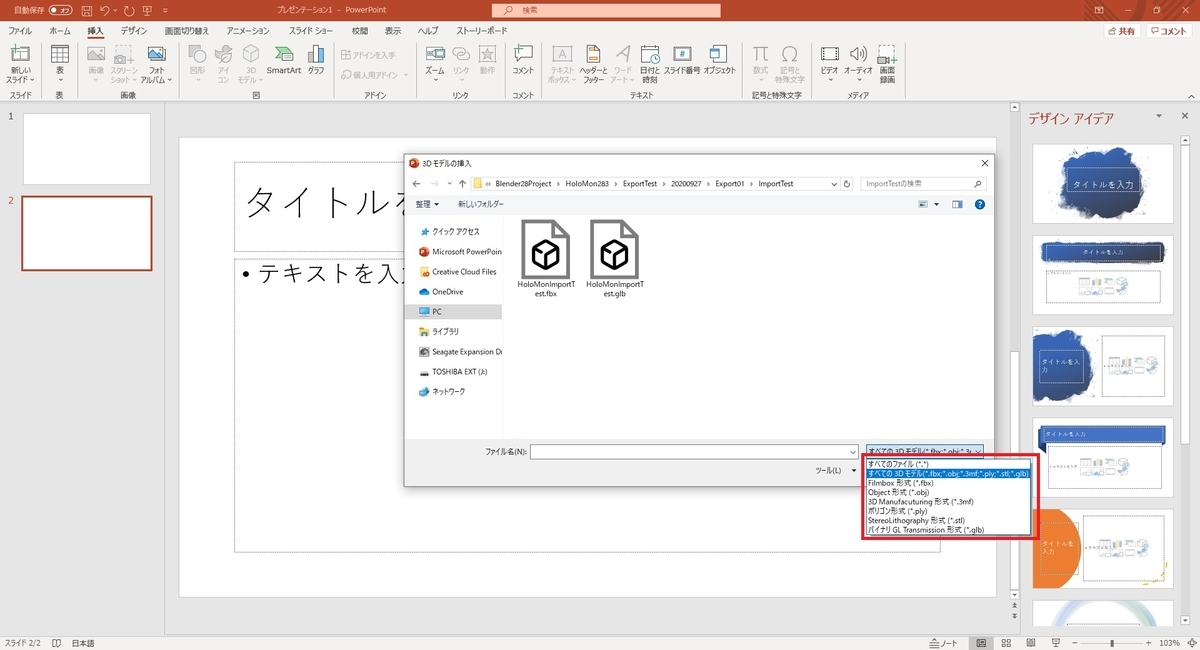Click the オブジェクト icon
The height and width of the screenshot is (650, 1200).
719,59
